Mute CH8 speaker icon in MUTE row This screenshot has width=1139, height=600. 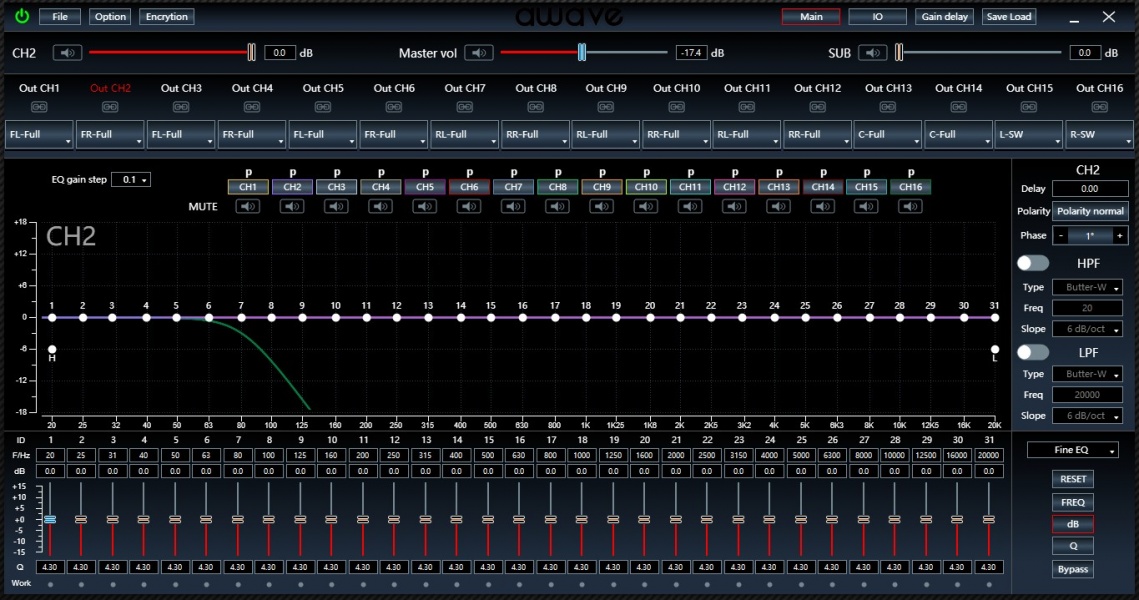[x=558, y=206]
